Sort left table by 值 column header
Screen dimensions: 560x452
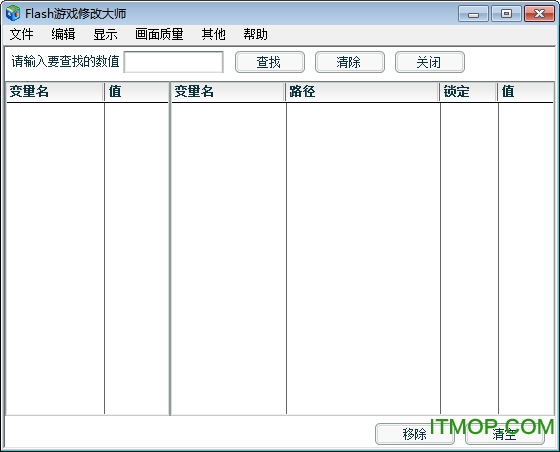tap(137, 92)
